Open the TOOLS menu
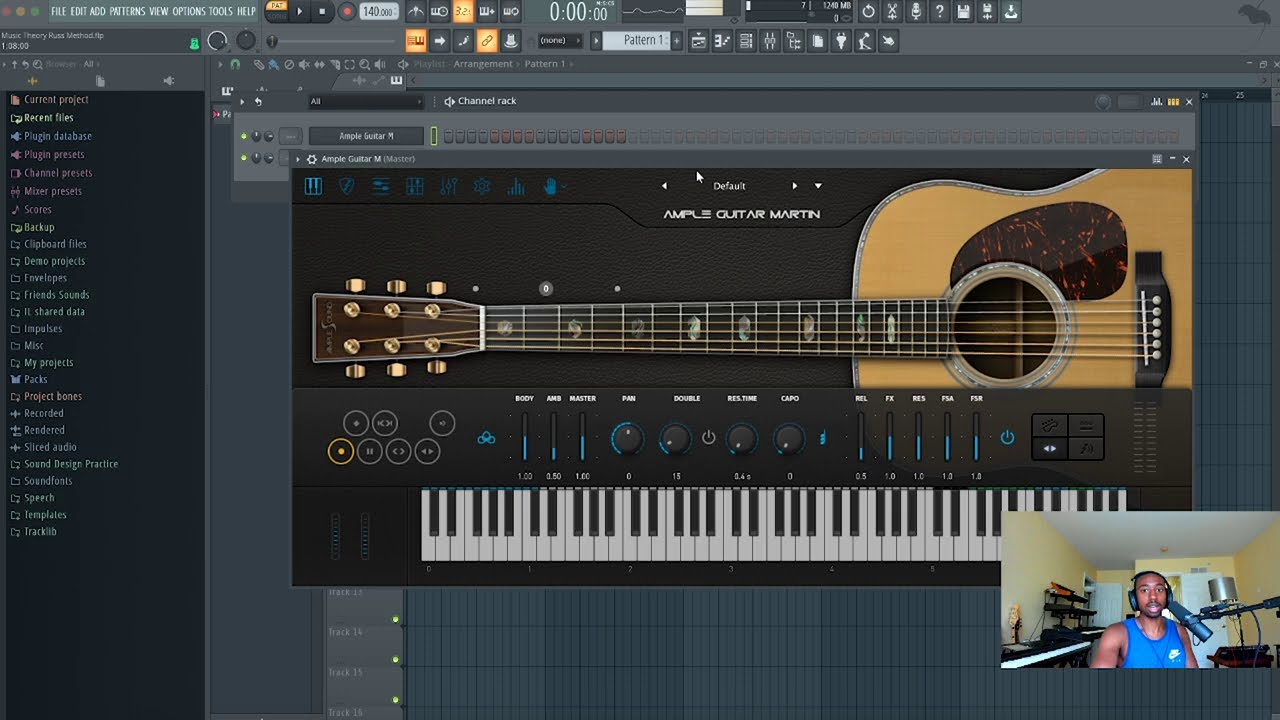 (221, 11)
